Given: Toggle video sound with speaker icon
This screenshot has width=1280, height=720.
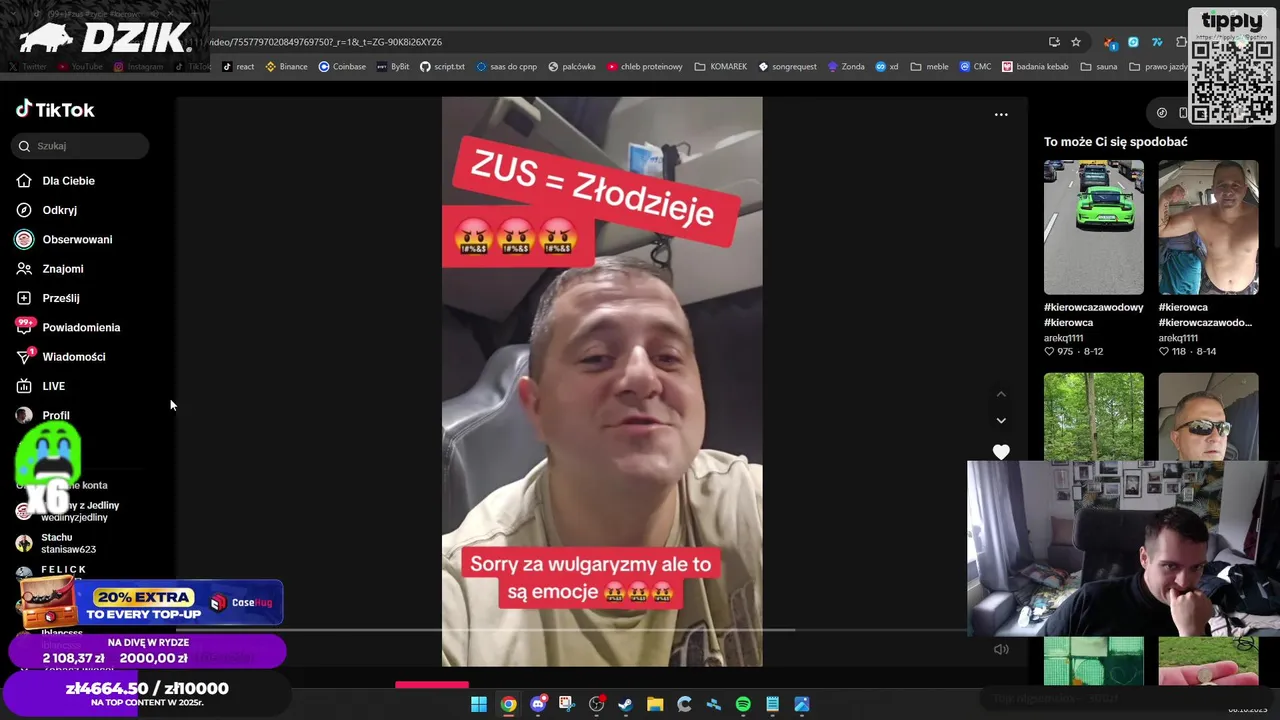Looking at the screenshot, I should [1001, 649].
